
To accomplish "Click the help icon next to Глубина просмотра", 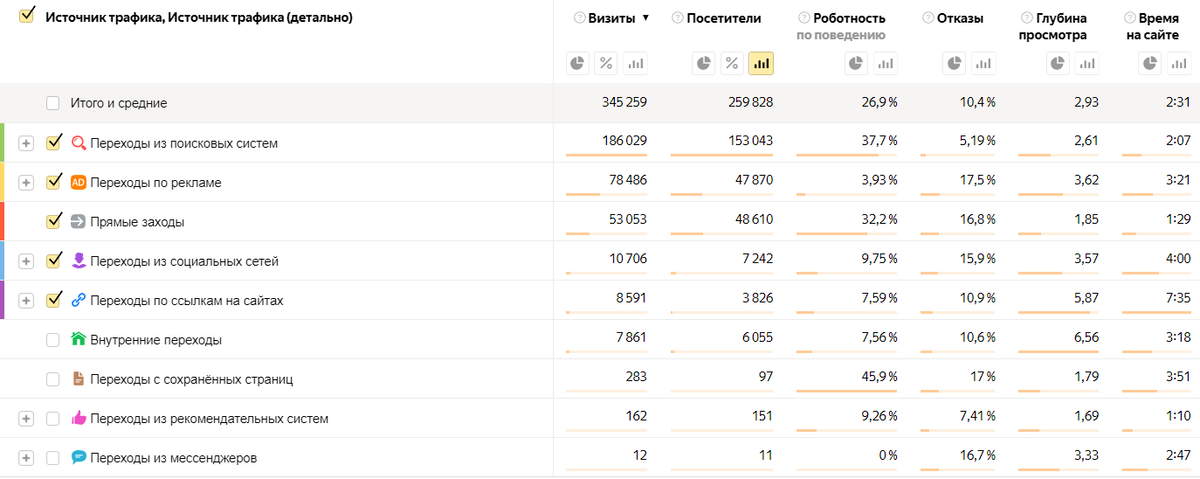I will (1027, 18).
